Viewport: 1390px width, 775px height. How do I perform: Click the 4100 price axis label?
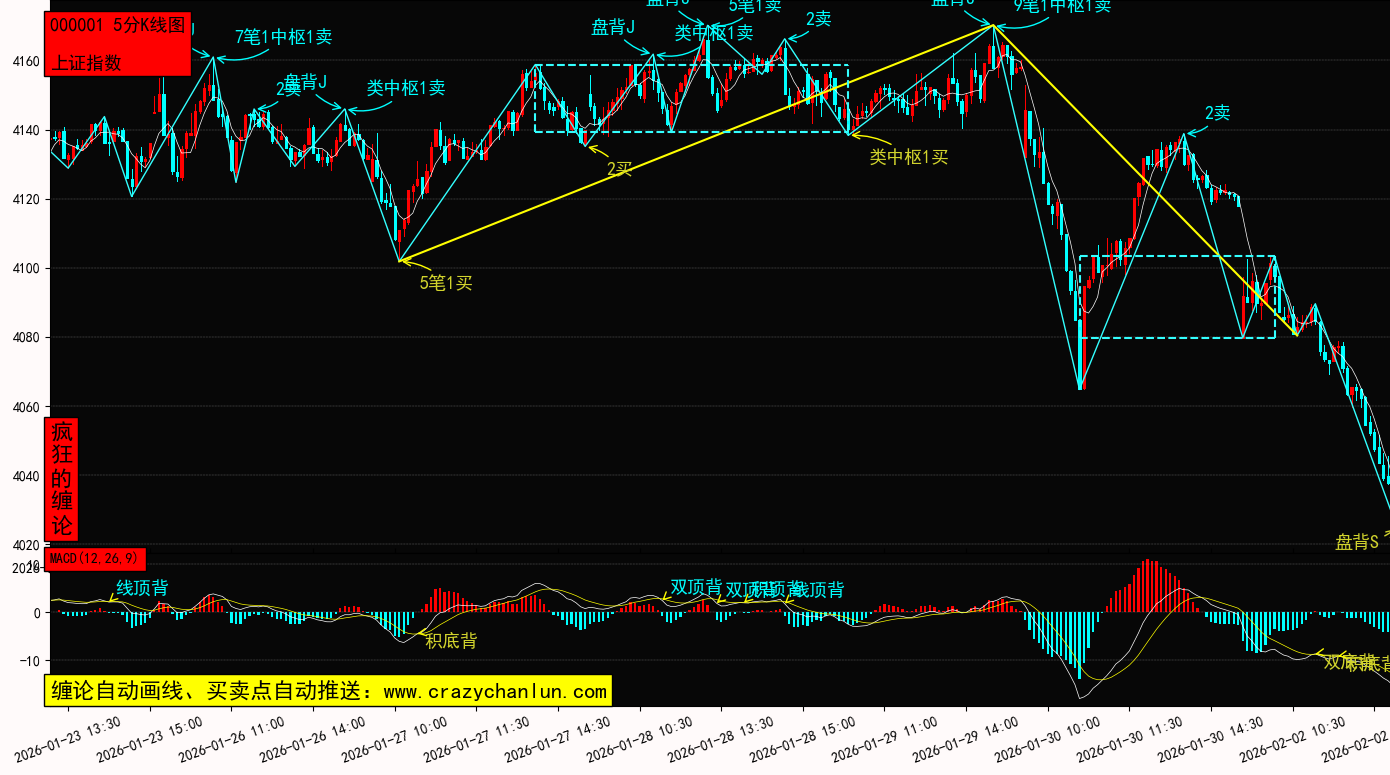click(25, 268)
